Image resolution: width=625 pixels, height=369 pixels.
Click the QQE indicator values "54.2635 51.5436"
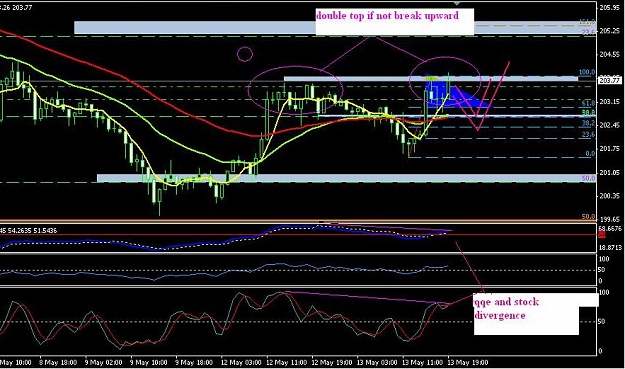coord(31,231)
